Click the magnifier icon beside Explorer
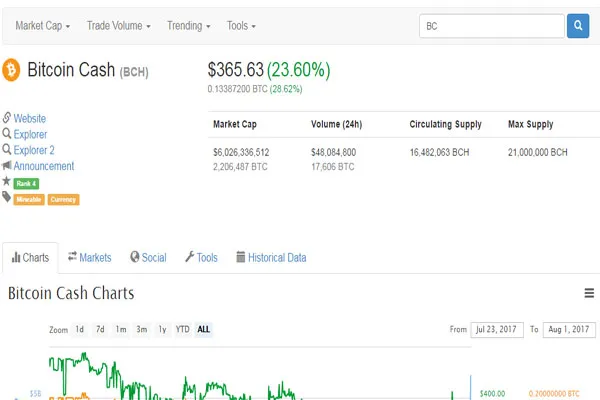The height and width of the screenshot is (400, 600). pos(7,134)
